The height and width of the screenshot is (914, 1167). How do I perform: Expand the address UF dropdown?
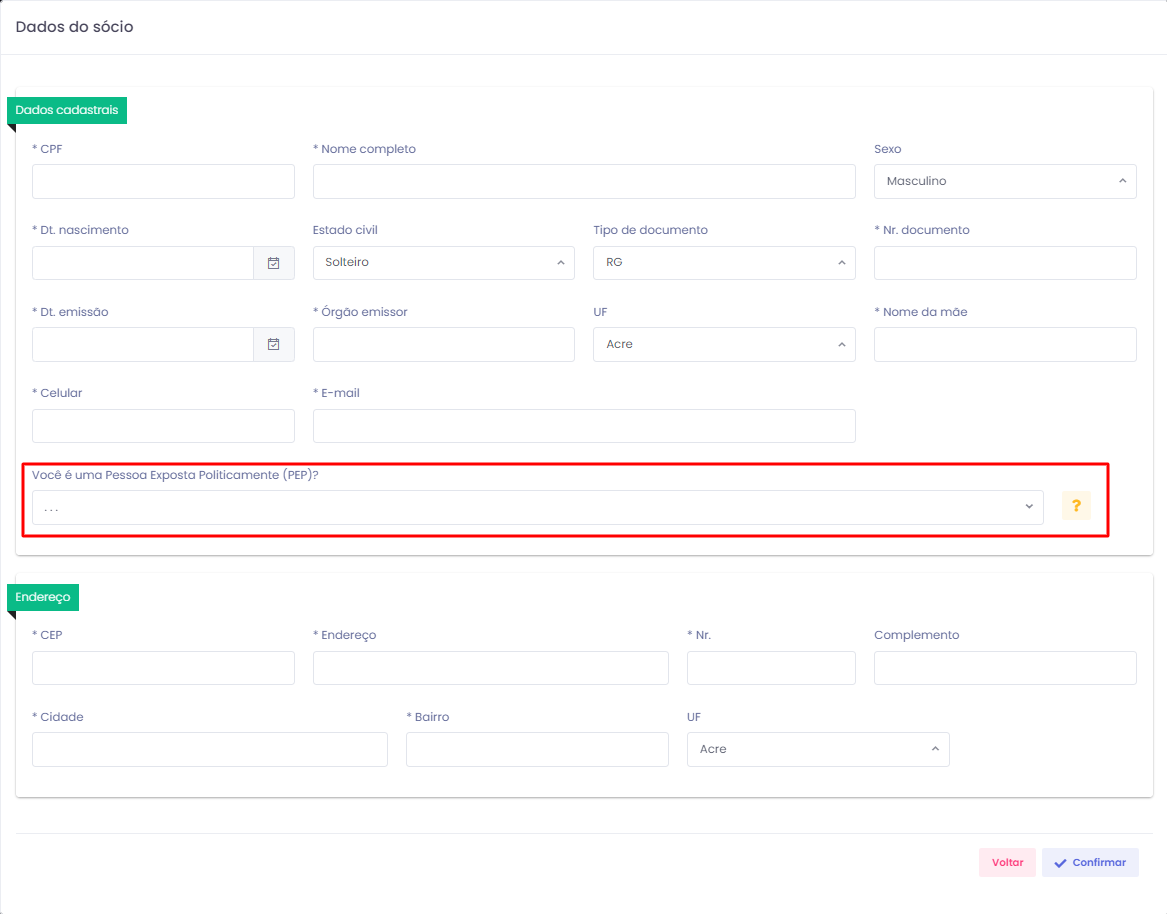(817, 750)
